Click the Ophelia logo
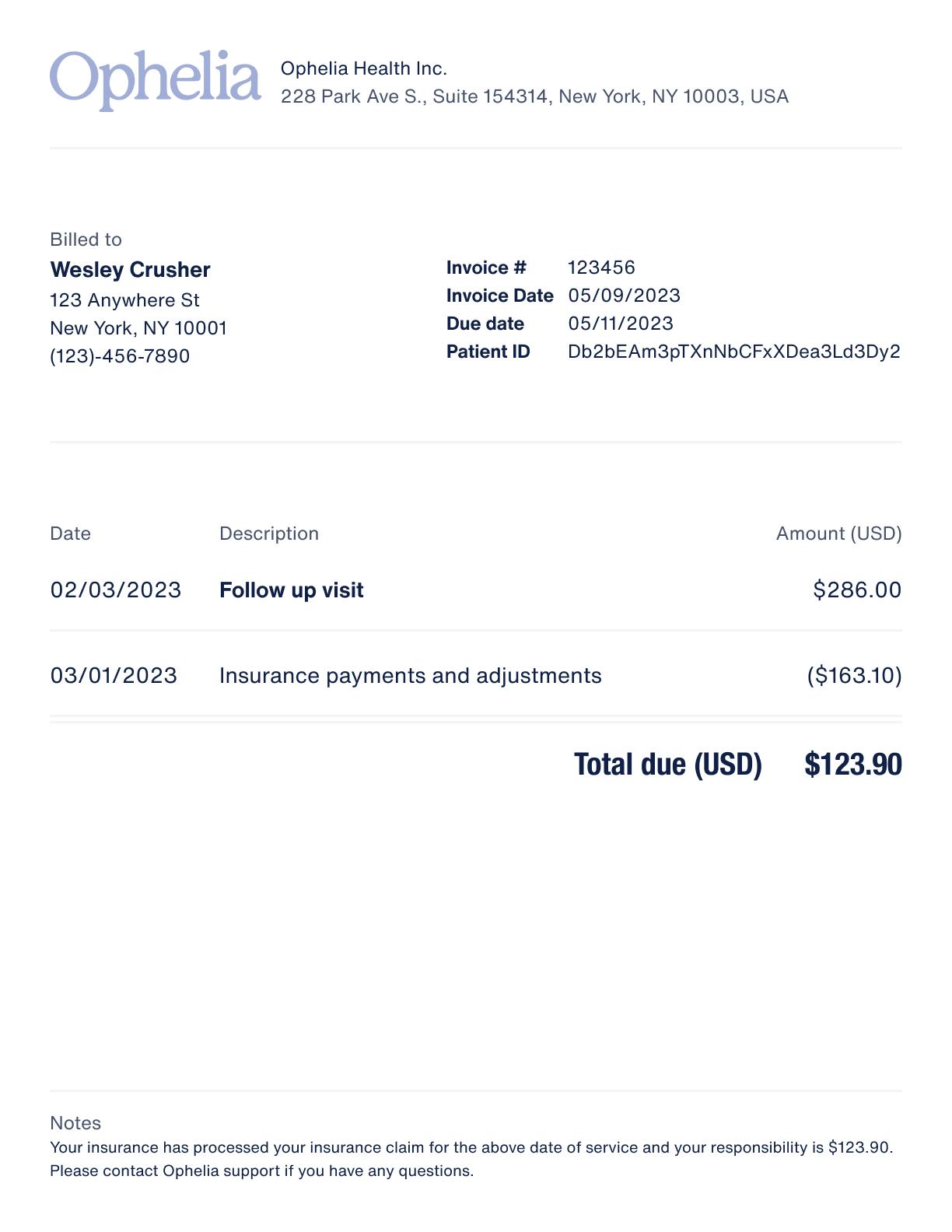Viewport: 952px width, 1232px height. coord(156,80)
